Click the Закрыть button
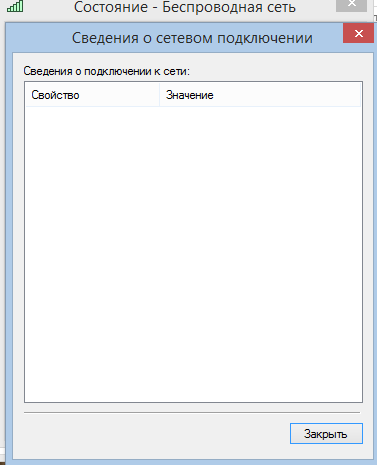The image size is (377, 465). tap(326, 434)
